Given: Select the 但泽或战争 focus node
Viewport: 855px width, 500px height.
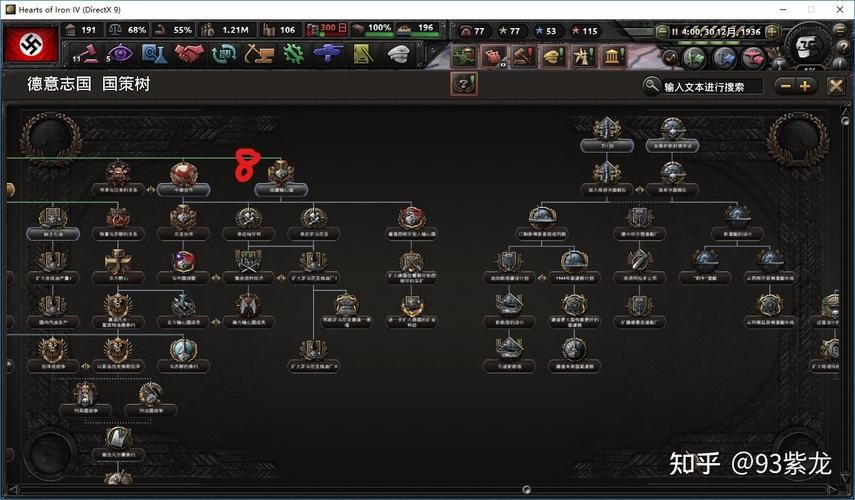Looking at the screenshot, I should (x=52, y=356).
